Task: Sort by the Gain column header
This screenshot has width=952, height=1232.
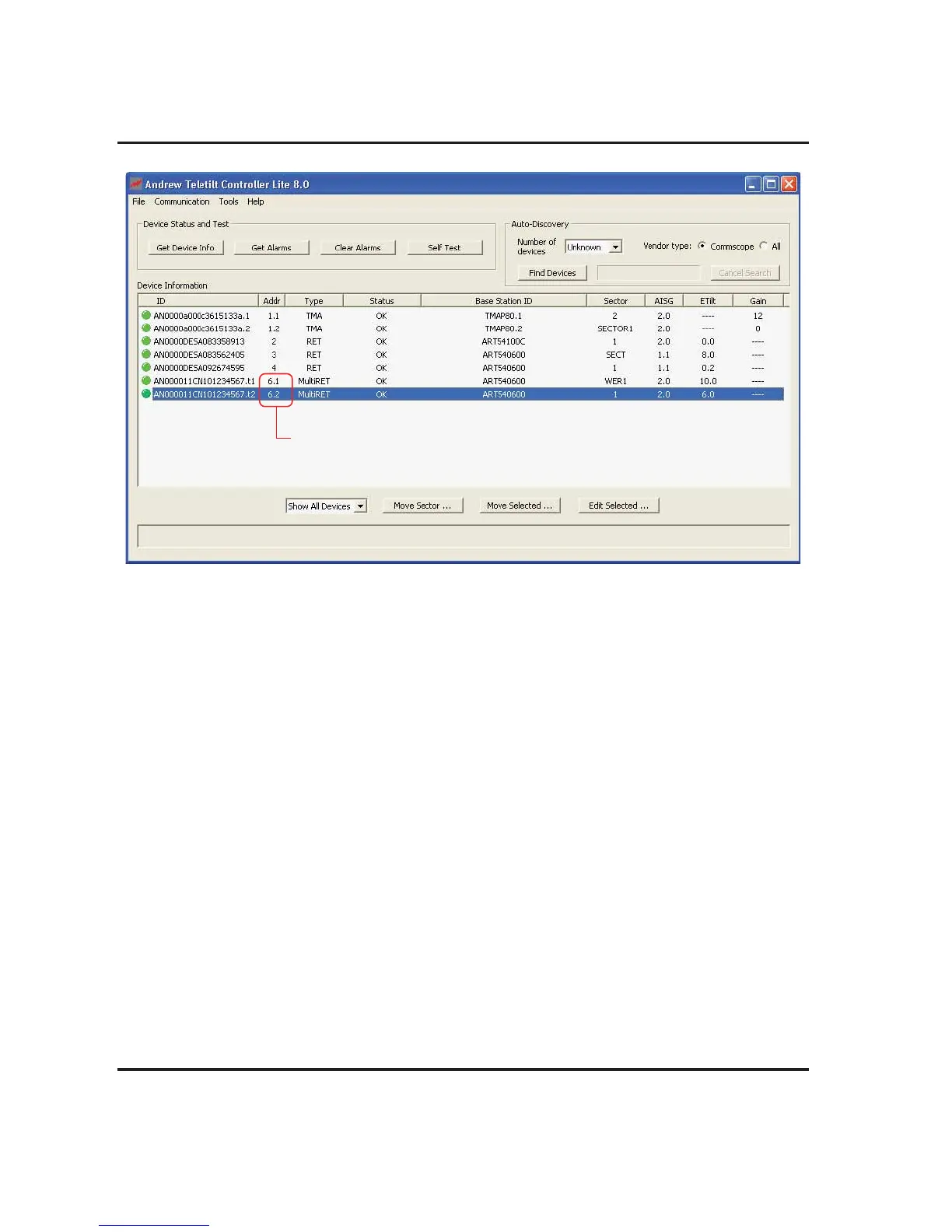Action: pyautogui.click(x=758, y=301)
